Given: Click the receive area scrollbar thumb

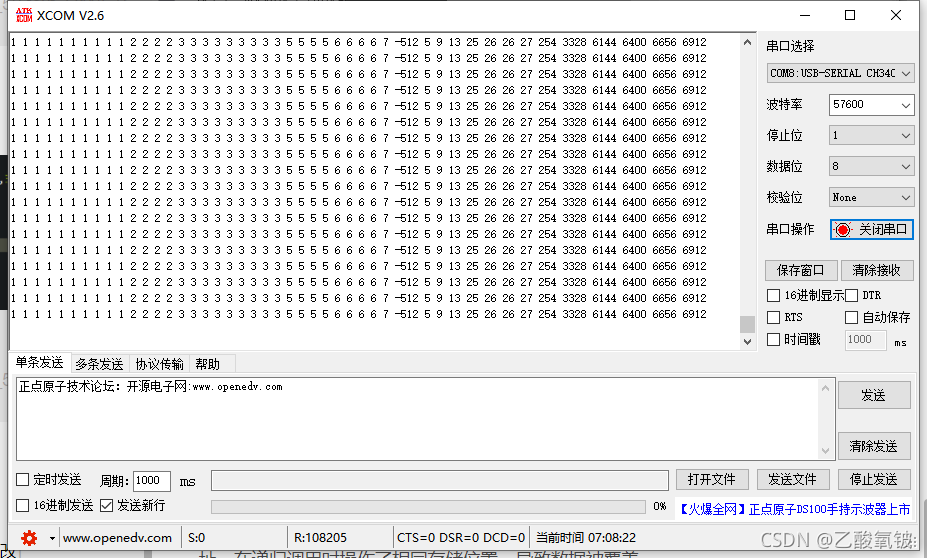Looking at the screenshot, I should (747, 325).
